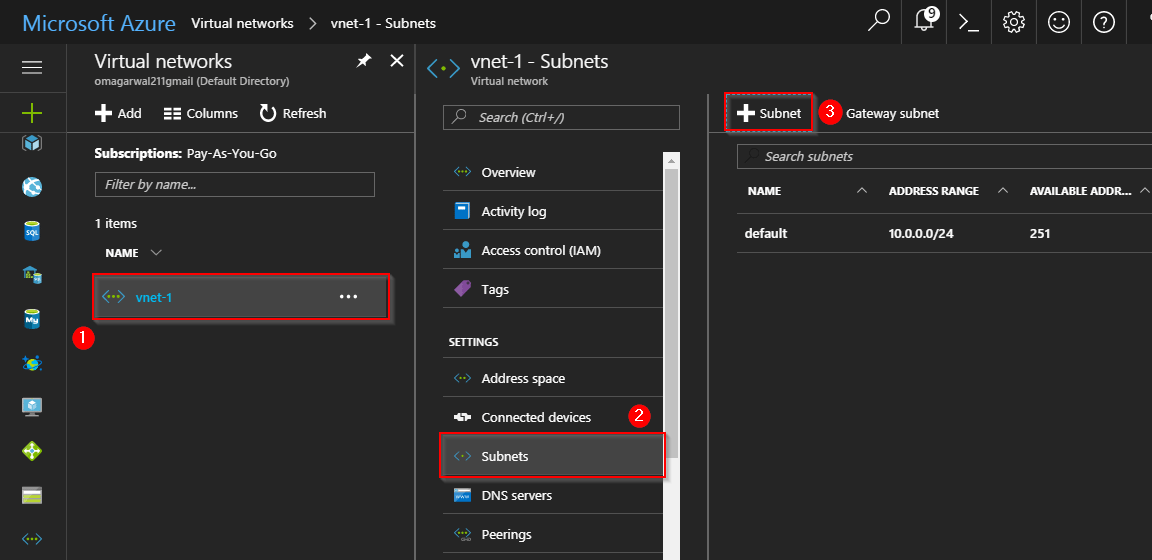Select Peerings in the settings menu
The height and width of the screenshot is (560, 1152).
point(506,534)
